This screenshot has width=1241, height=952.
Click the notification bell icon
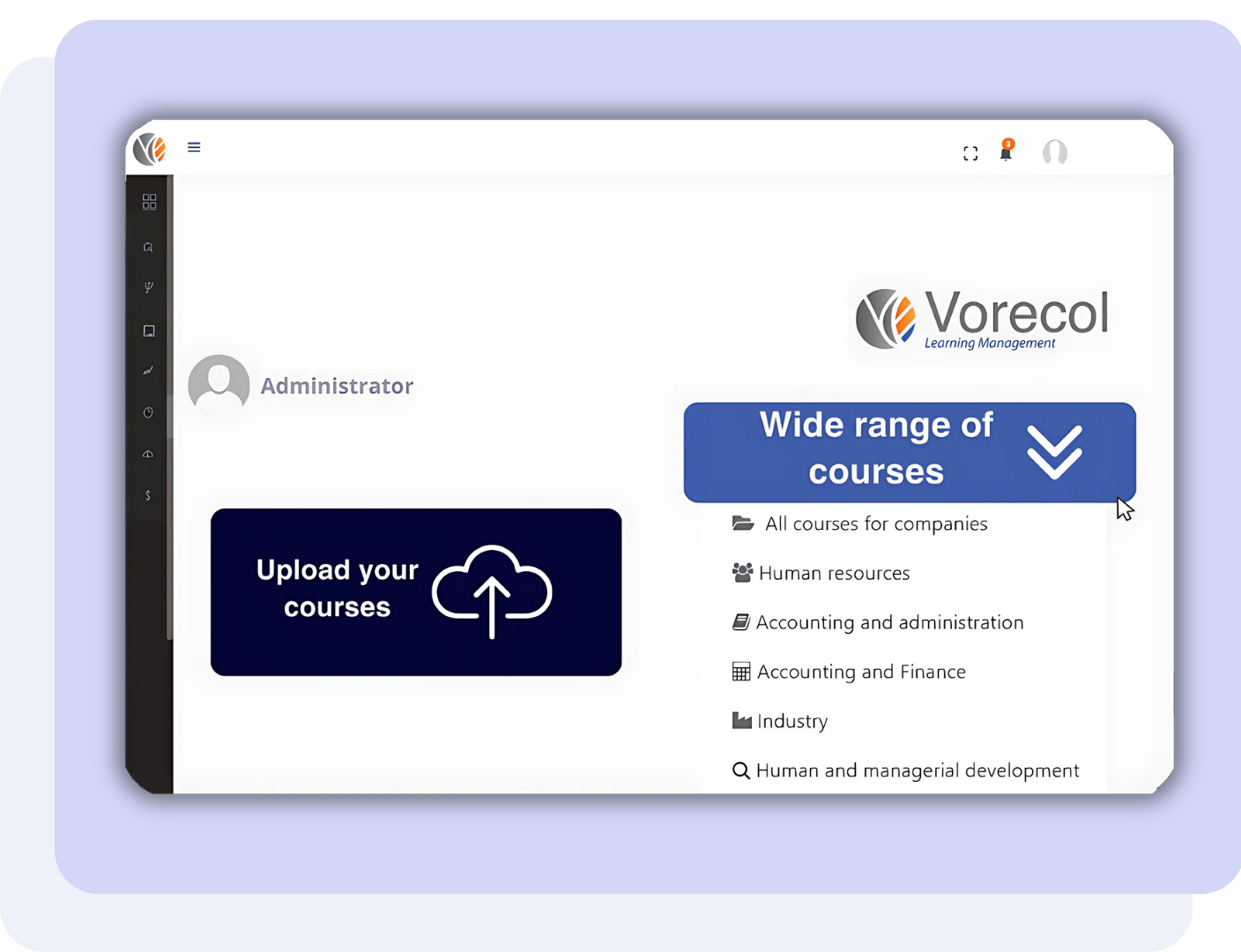click(x=1006, y=152)
